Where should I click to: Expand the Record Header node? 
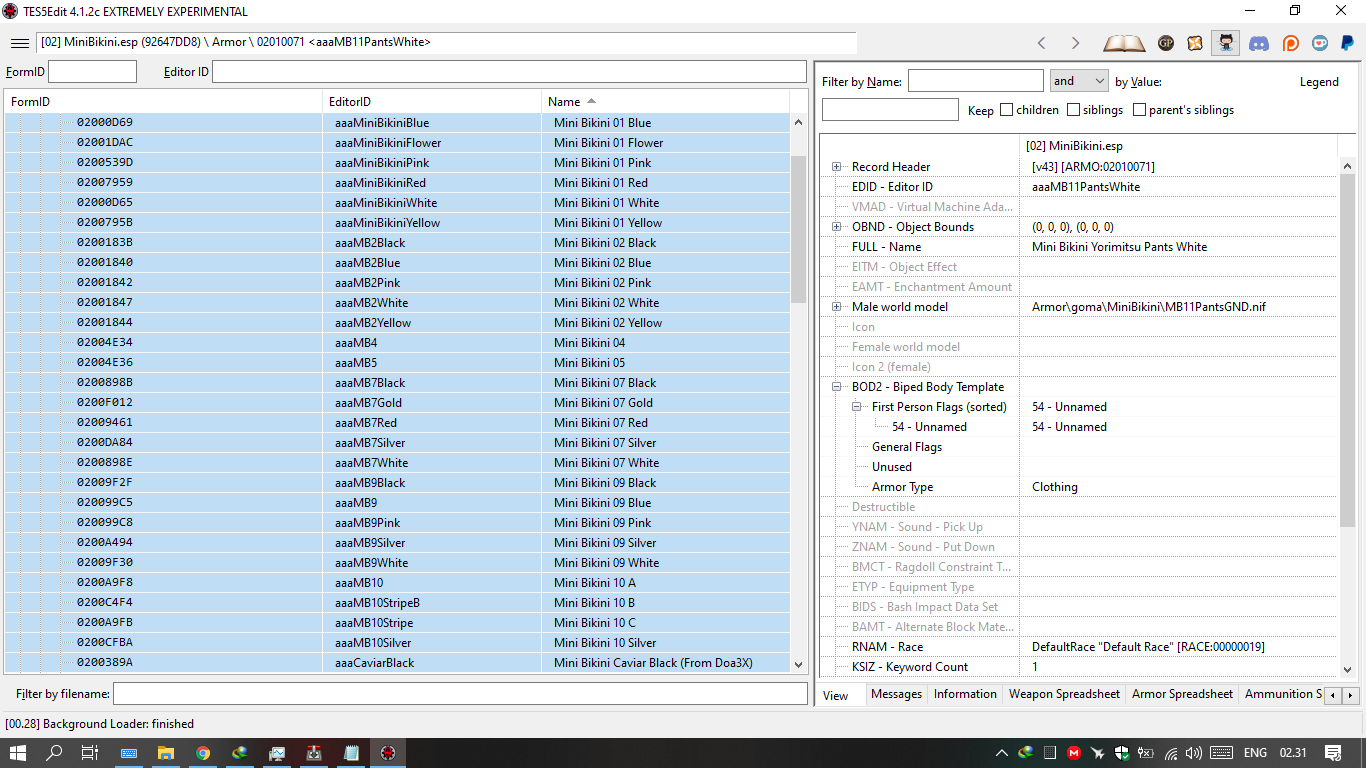coord(836,167)
